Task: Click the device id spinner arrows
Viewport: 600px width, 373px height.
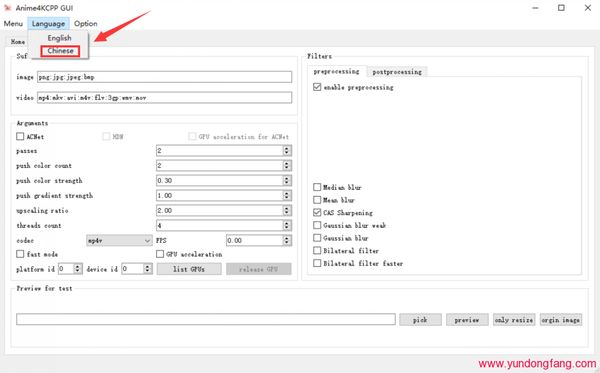Action: (x=148, y=269)
